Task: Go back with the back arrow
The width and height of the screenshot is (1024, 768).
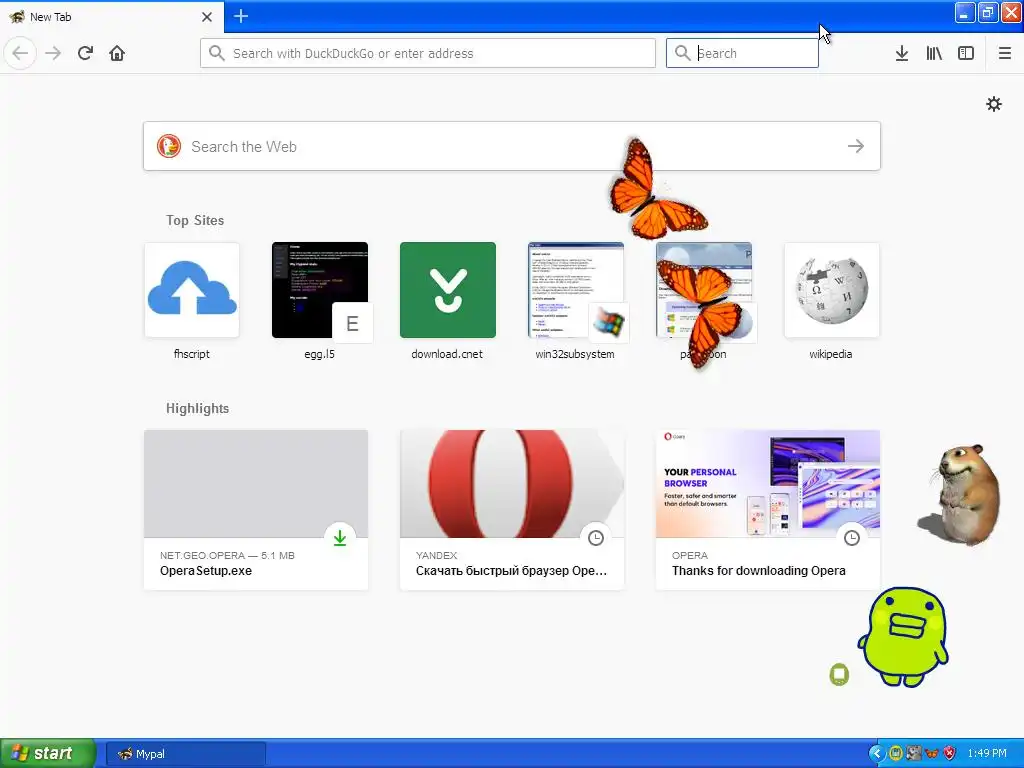Action: point(20,53)
